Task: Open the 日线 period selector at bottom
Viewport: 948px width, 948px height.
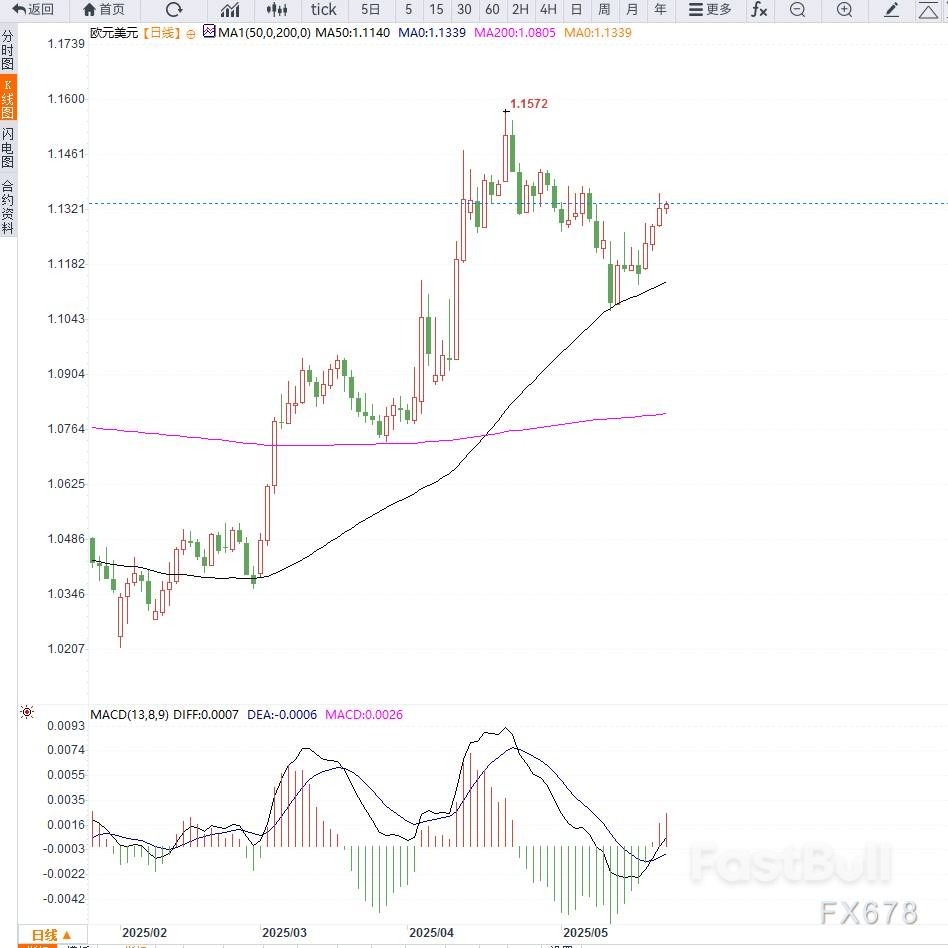Action: [x=50, y=935]
